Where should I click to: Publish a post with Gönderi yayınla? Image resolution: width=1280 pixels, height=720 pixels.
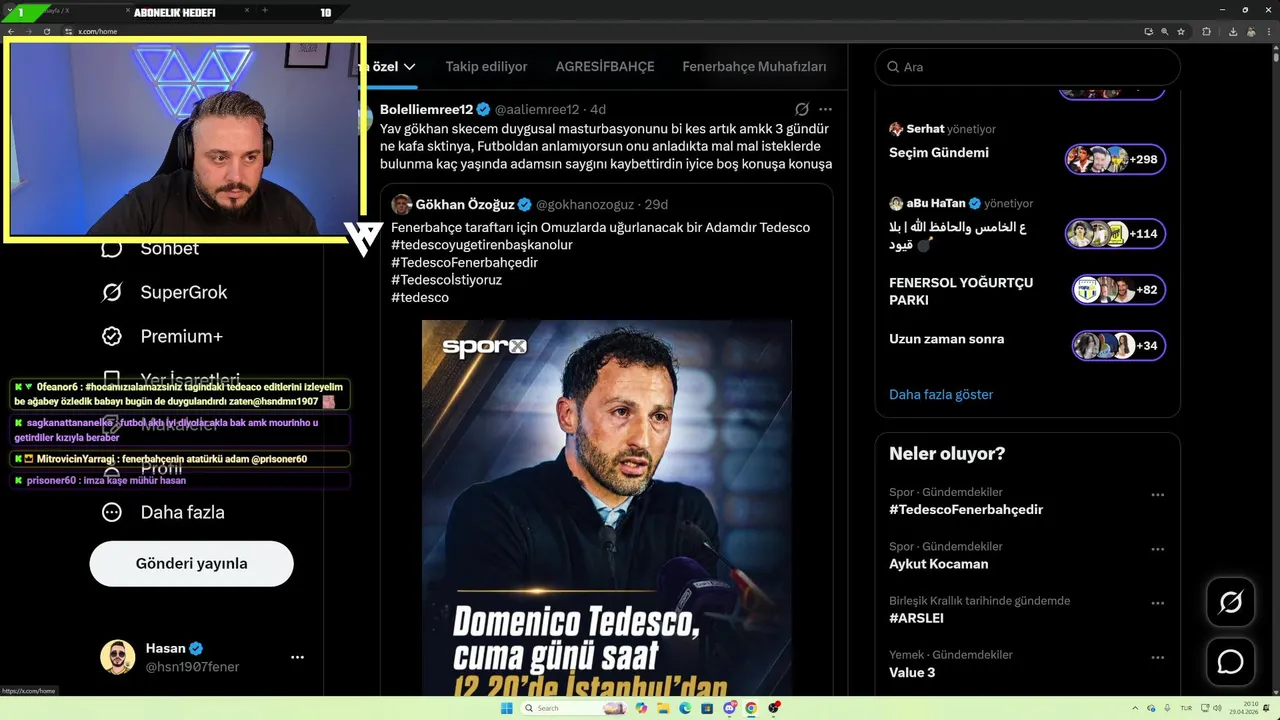tap(192, 564)
